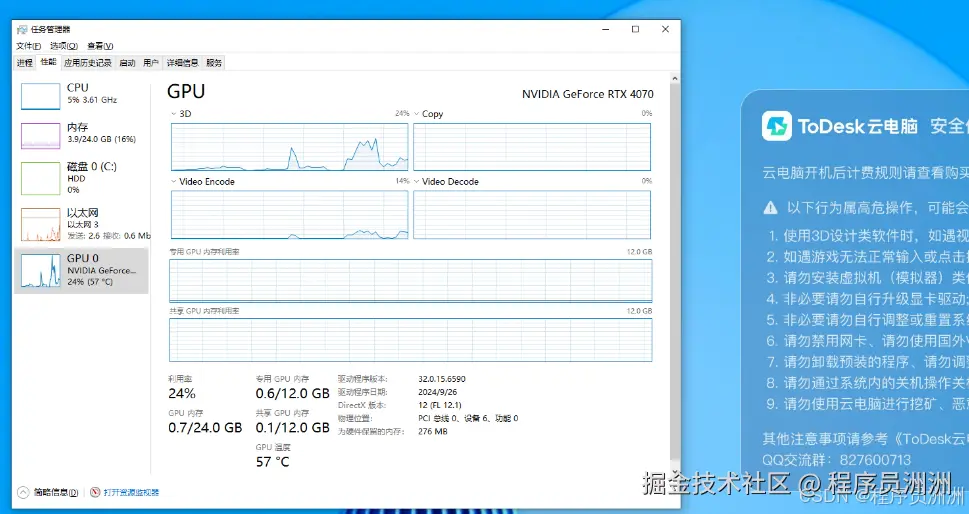The width and height of the screenshot is (969, 514).
Task: Click the Video Encode utilization graph
Action: (289, 214)
